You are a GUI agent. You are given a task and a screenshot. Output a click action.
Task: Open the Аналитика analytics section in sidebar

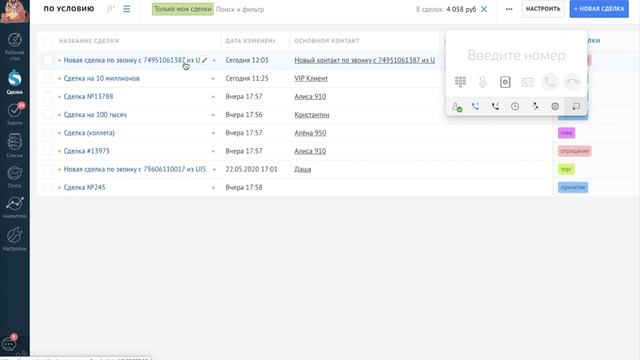(15, 207)
